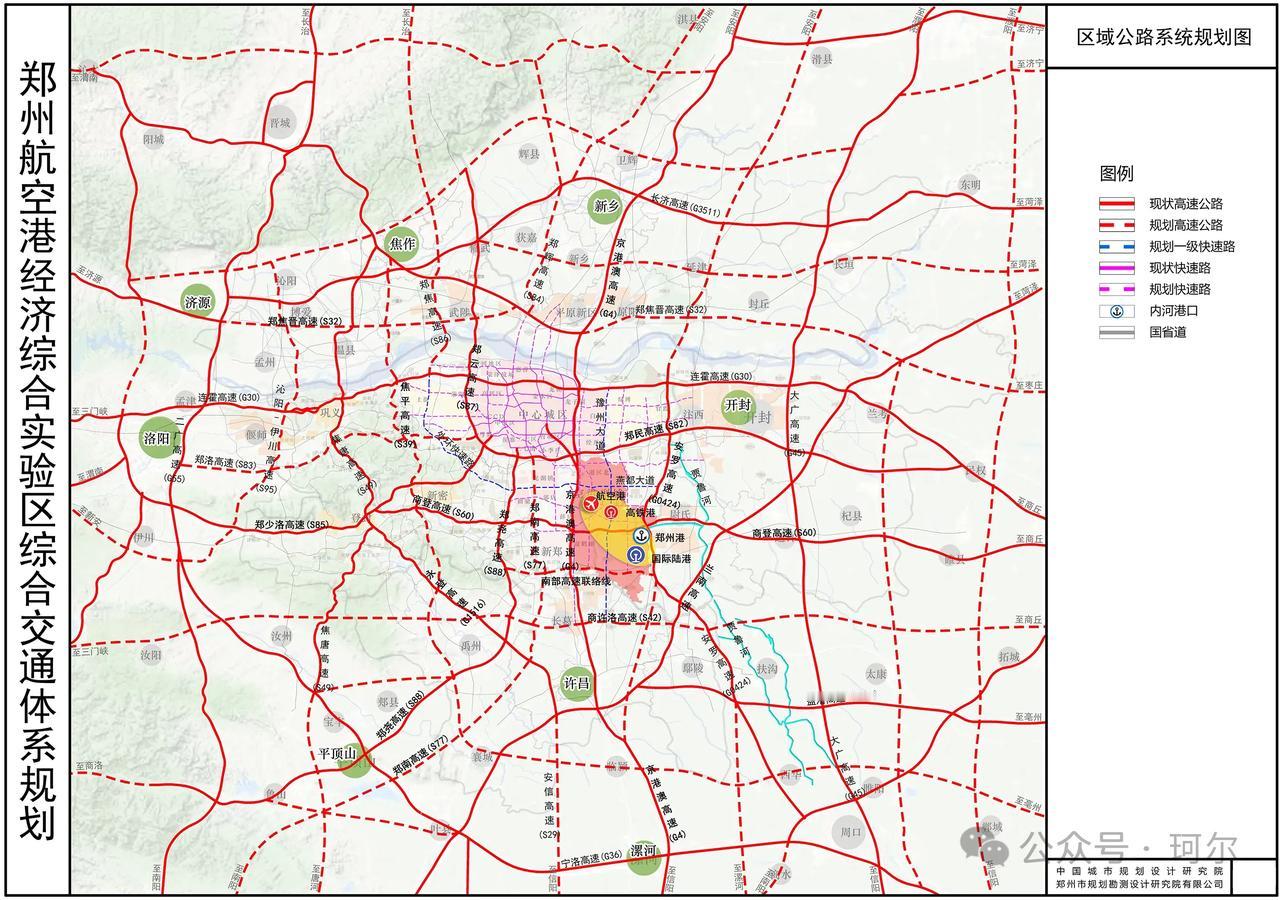Screen dimensions: 1280x900
Task: Click the 区域公路系统规划图 title box
Action: 1163,37
